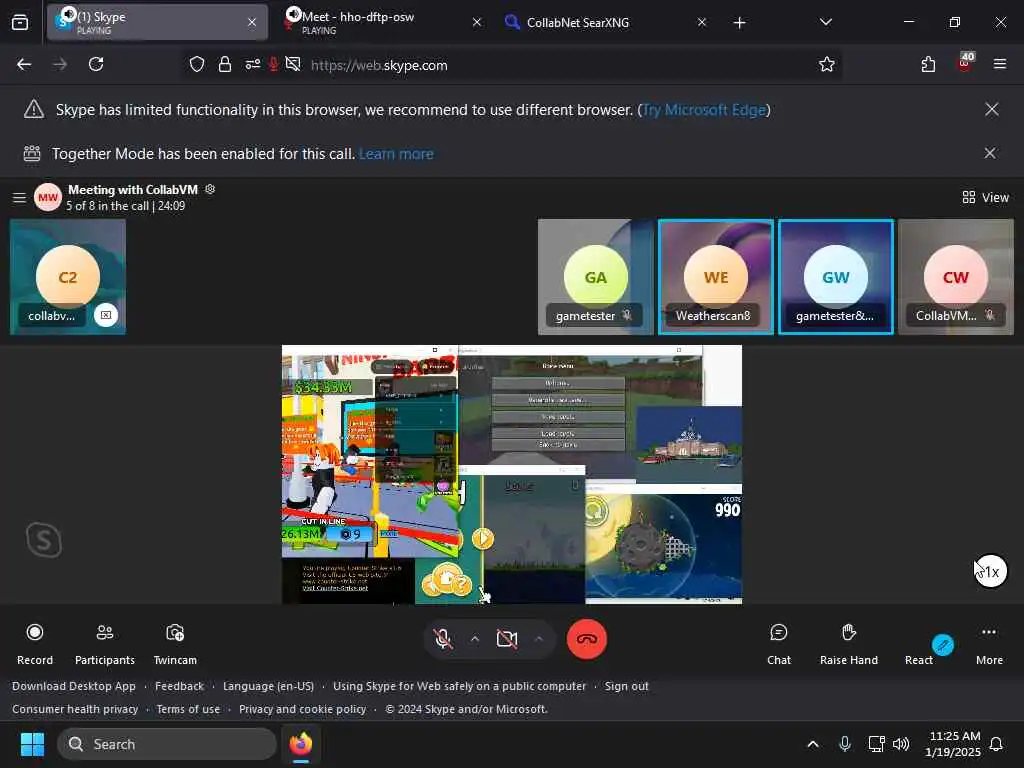Unmute the microphone in call controls
The width and height of the screenshot is (1024, 768).
(x=443, y=639)
